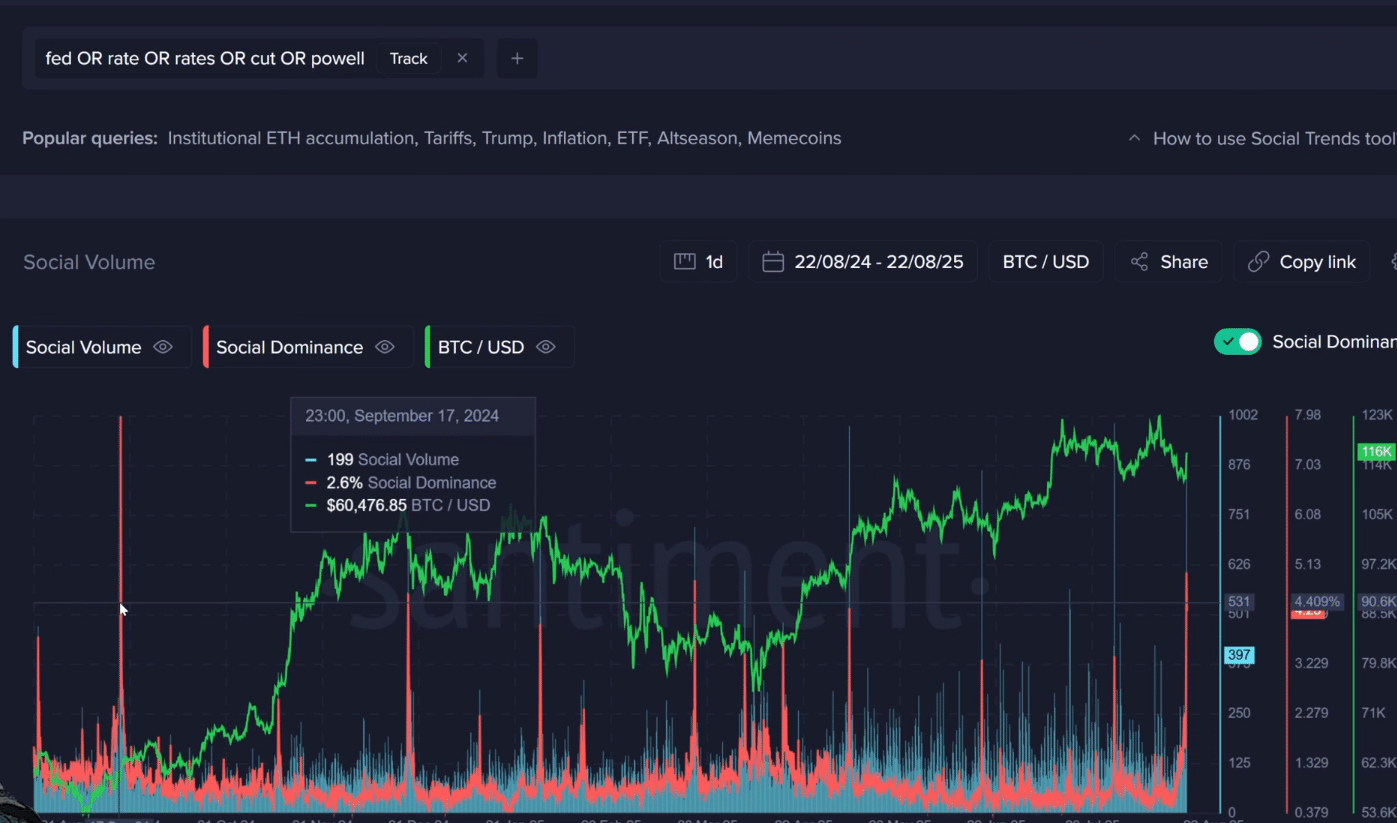Track the fed OR rate query
This screenshot has height=823, width=1397.
click(x=408, y=59)
